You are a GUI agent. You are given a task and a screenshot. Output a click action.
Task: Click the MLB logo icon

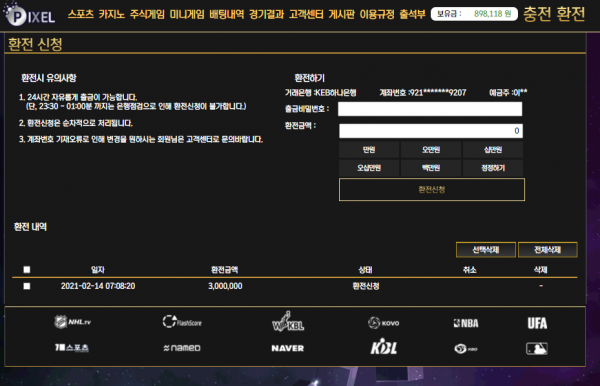pos(537,349)
